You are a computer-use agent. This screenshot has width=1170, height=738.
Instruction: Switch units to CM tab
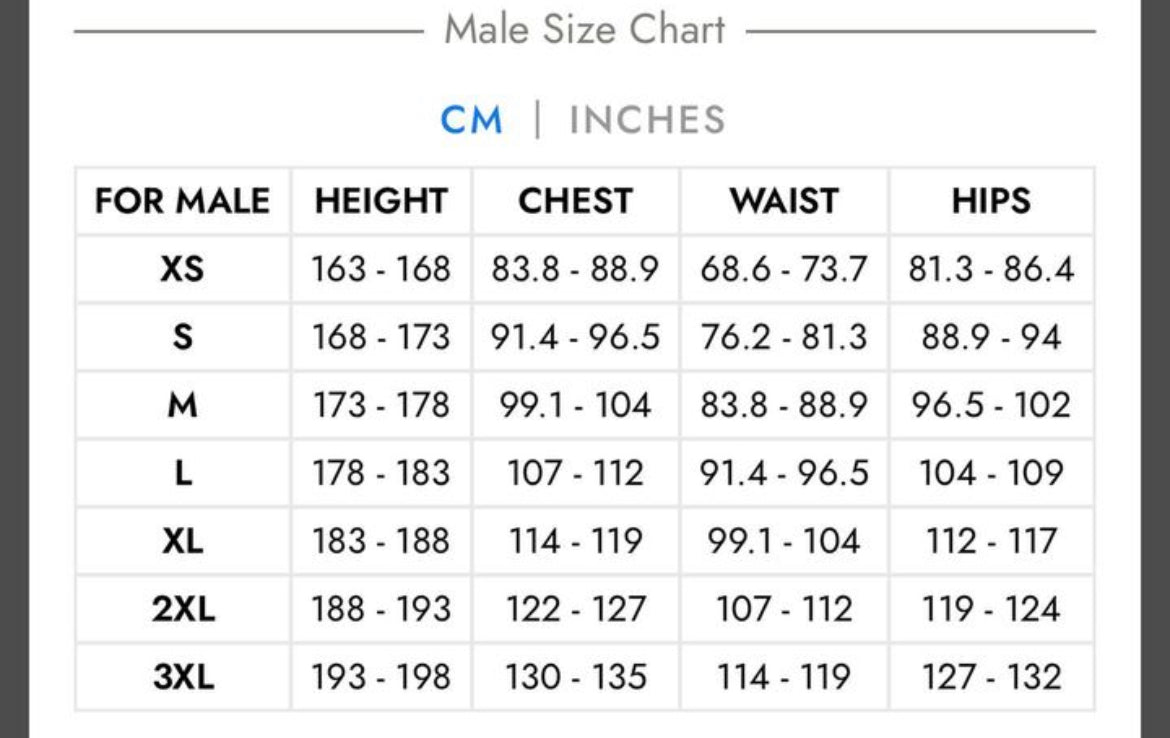tap(471, 121)
